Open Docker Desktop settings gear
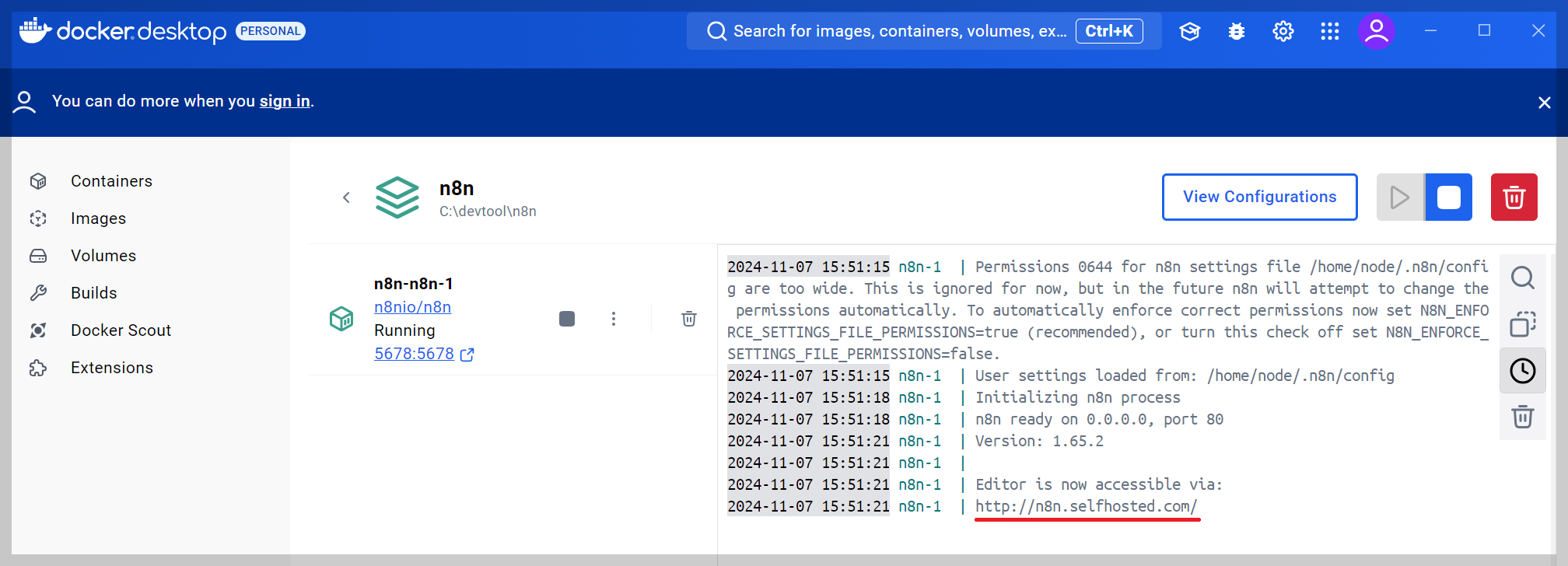 coord(1283,31)
